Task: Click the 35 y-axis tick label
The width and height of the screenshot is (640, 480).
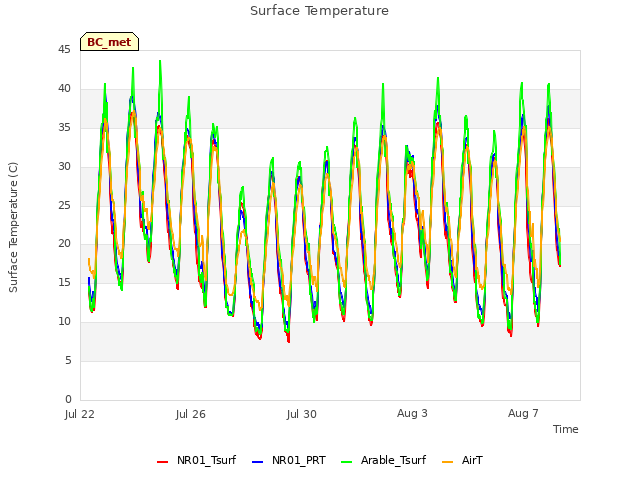Action: (64, 127)
